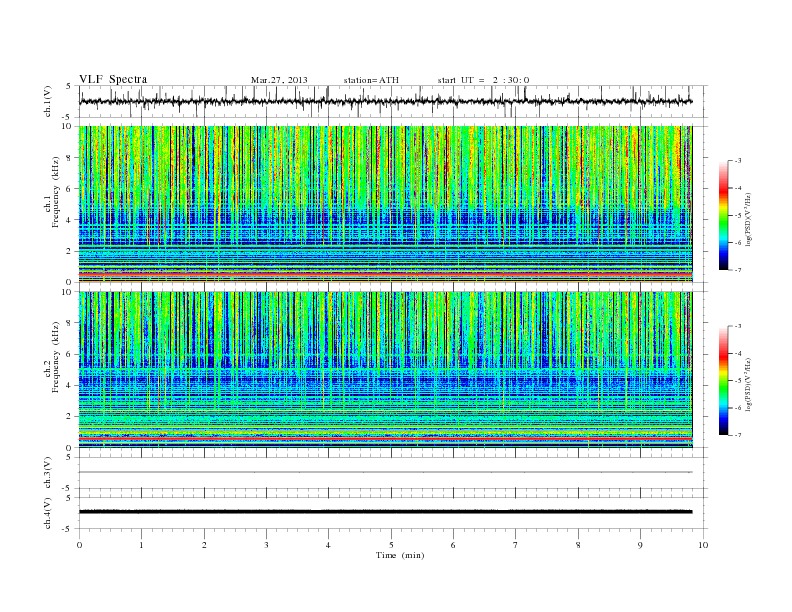This screenshot has height=612, width=792.
Task: Click the thick black ch.4 voltage trace
Action: [385, 512]
